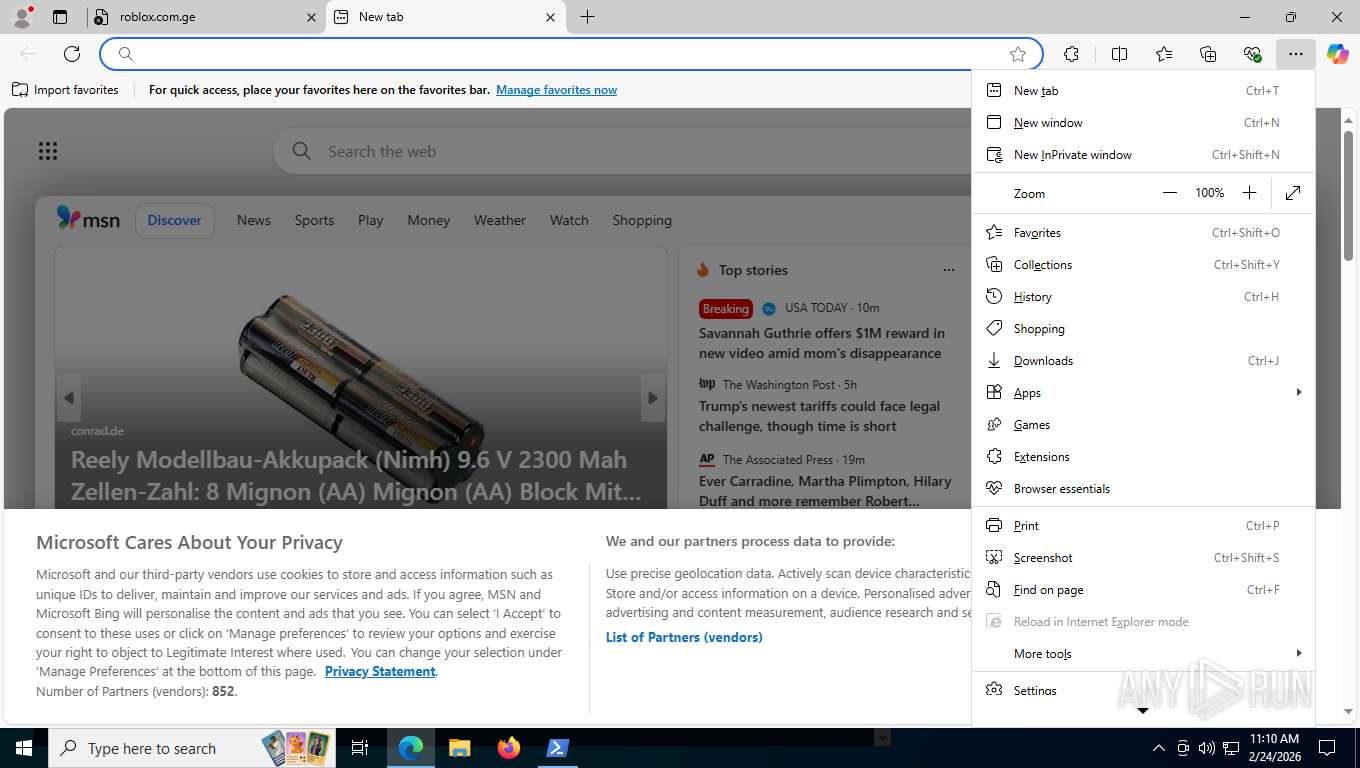Refresh the current page
1360x768 pixels.
(x=72, y=54)
